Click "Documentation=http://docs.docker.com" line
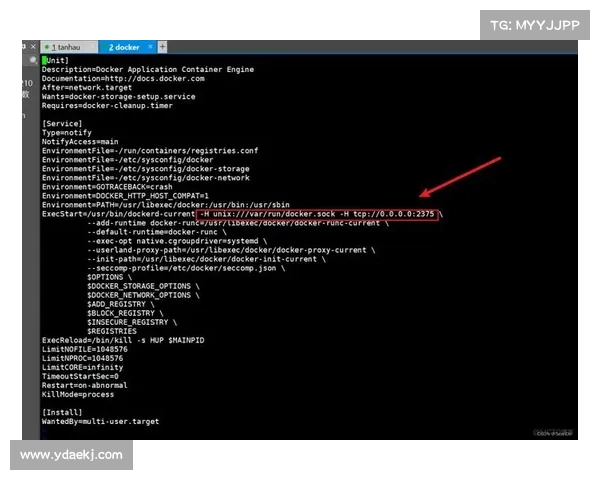Screen dimensions: 600x480 123,78
